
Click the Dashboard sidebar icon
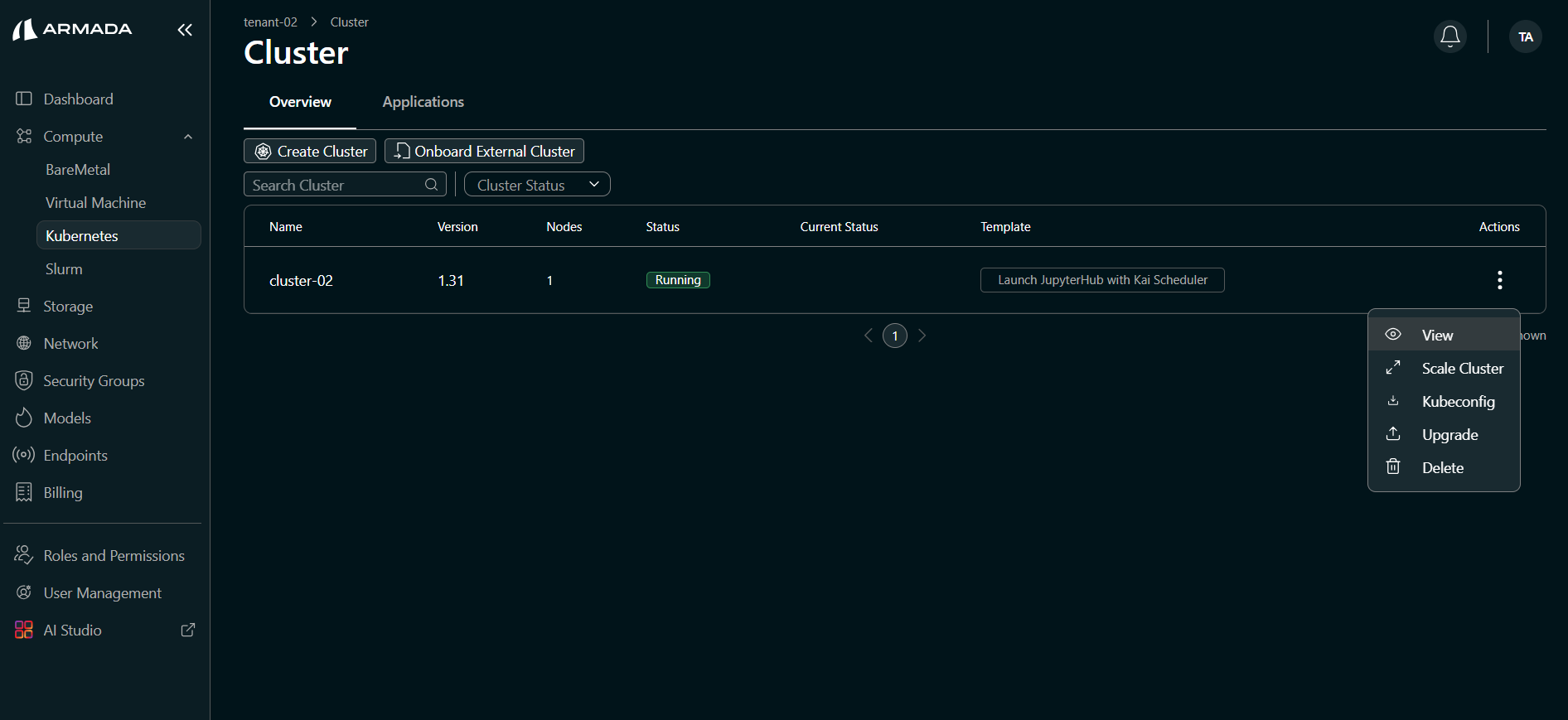24,99
